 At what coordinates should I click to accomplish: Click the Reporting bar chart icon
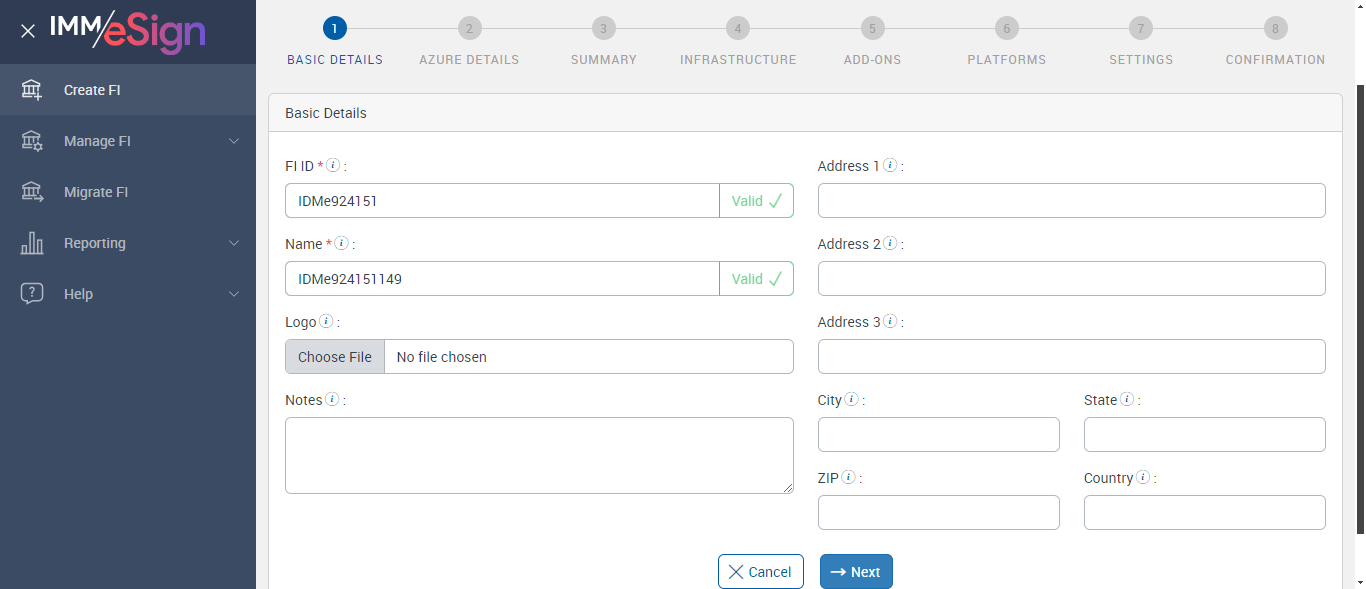[32, 243]
